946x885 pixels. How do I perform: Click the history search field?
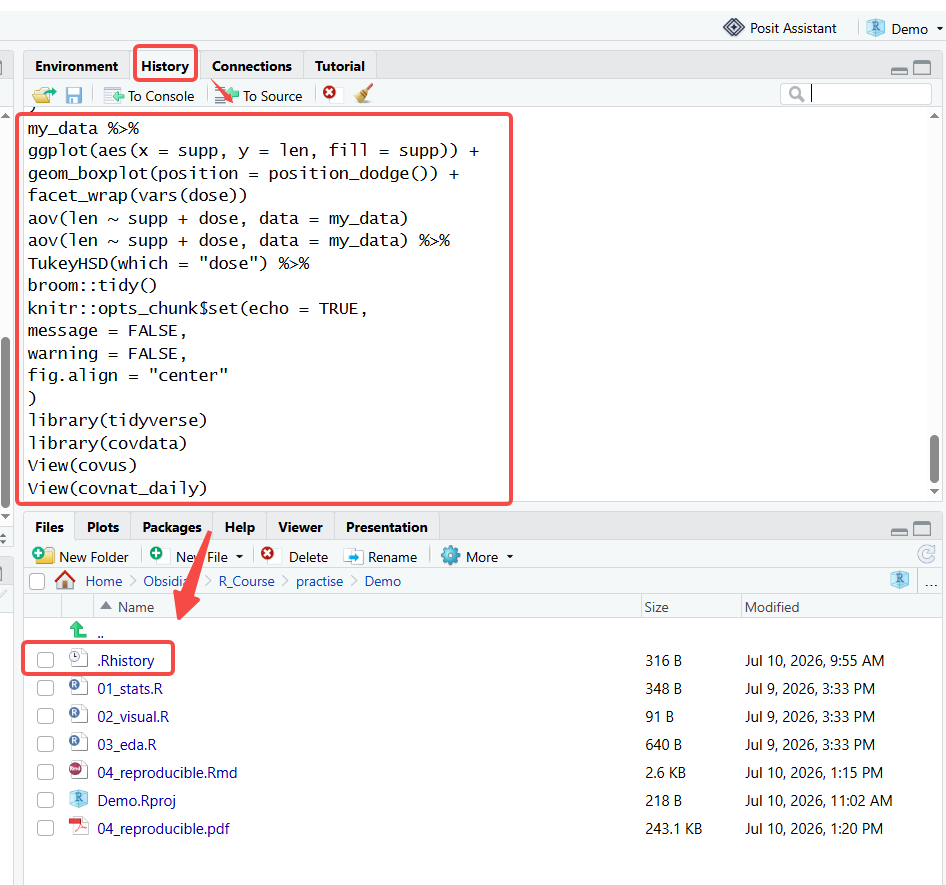[856, 94]
